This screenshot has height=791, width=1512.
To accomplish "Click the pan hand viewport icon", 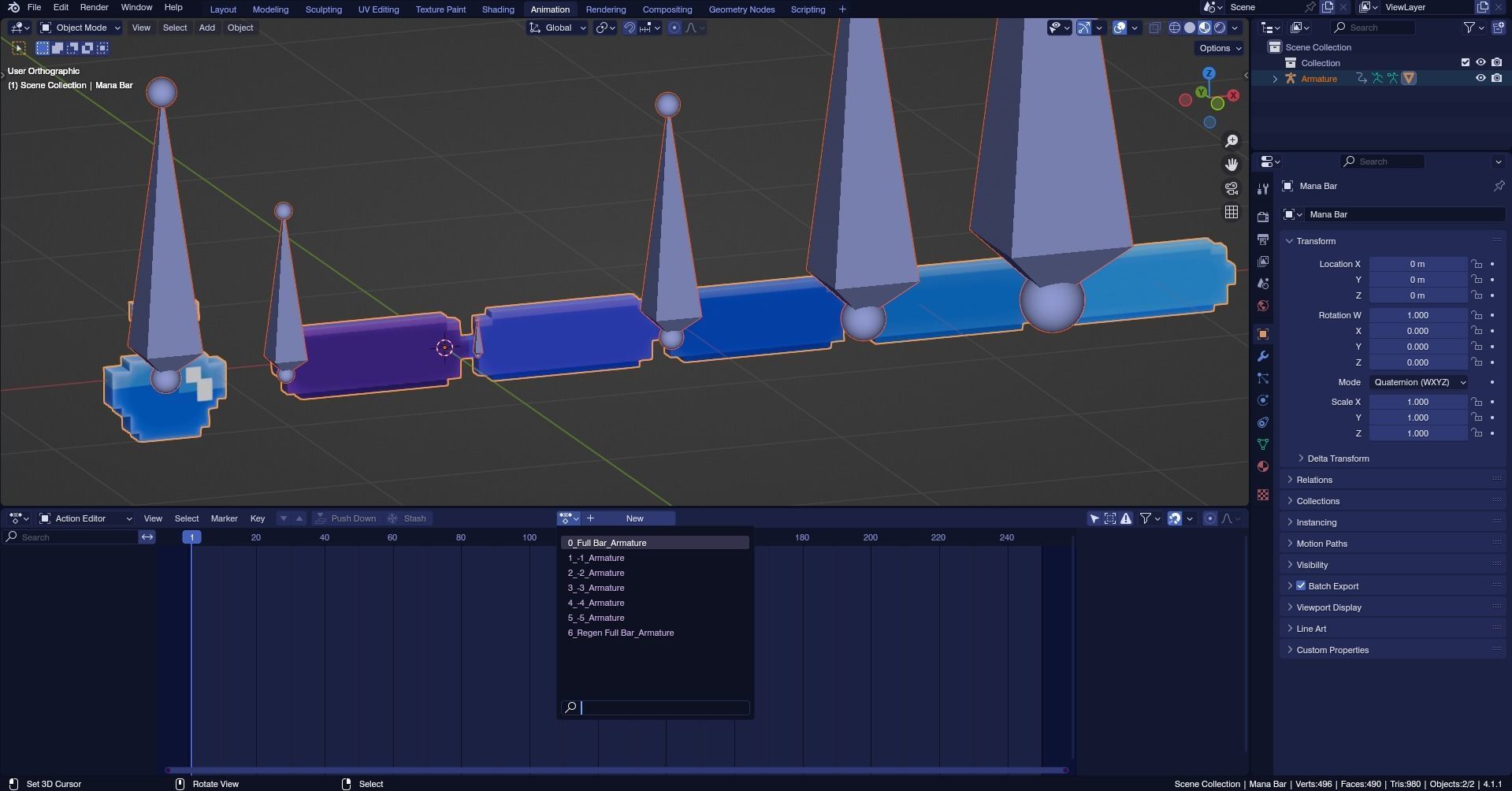I will [1232, 165].
